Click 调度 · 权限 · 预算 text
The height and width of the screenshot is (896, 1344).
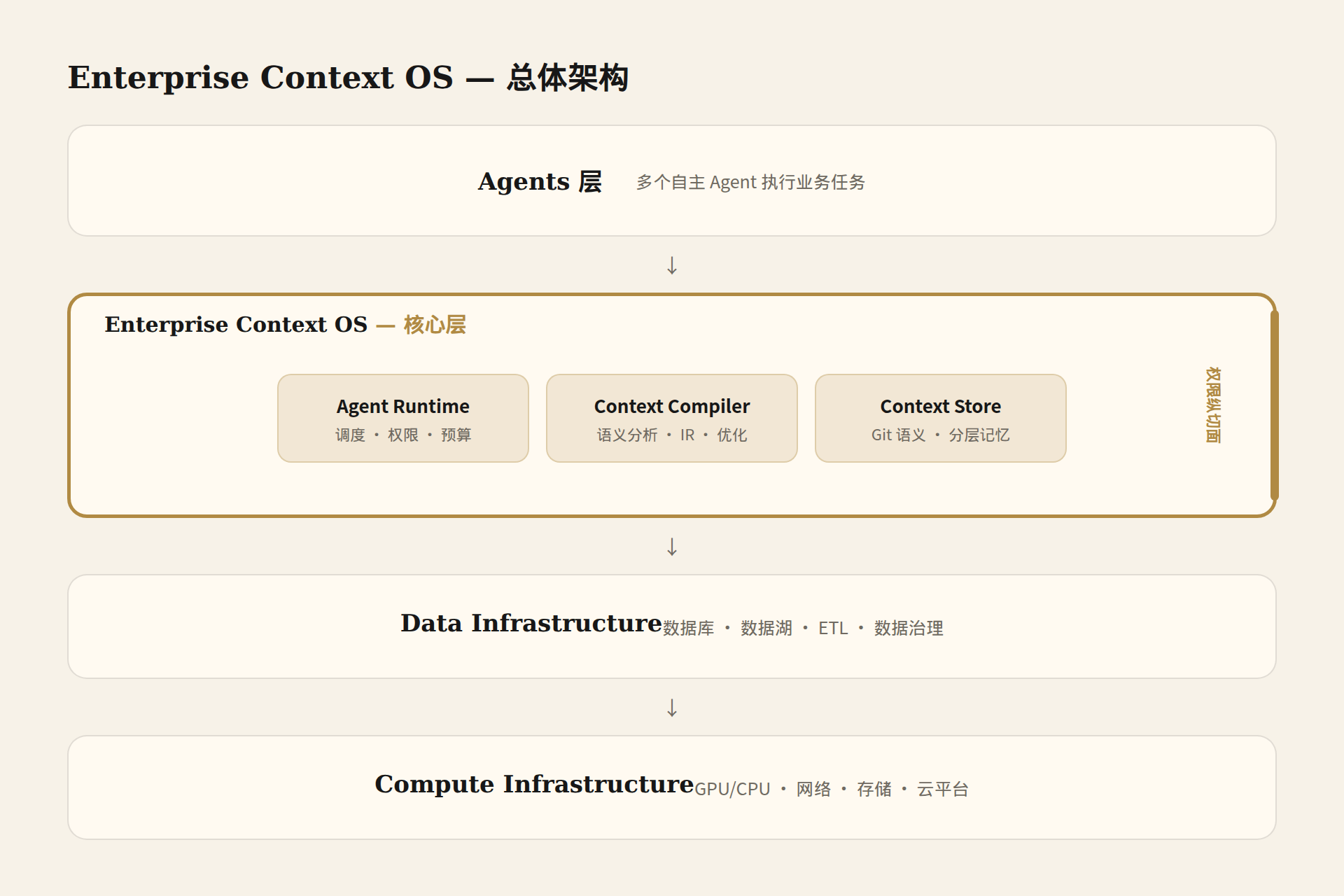(403, 435)
